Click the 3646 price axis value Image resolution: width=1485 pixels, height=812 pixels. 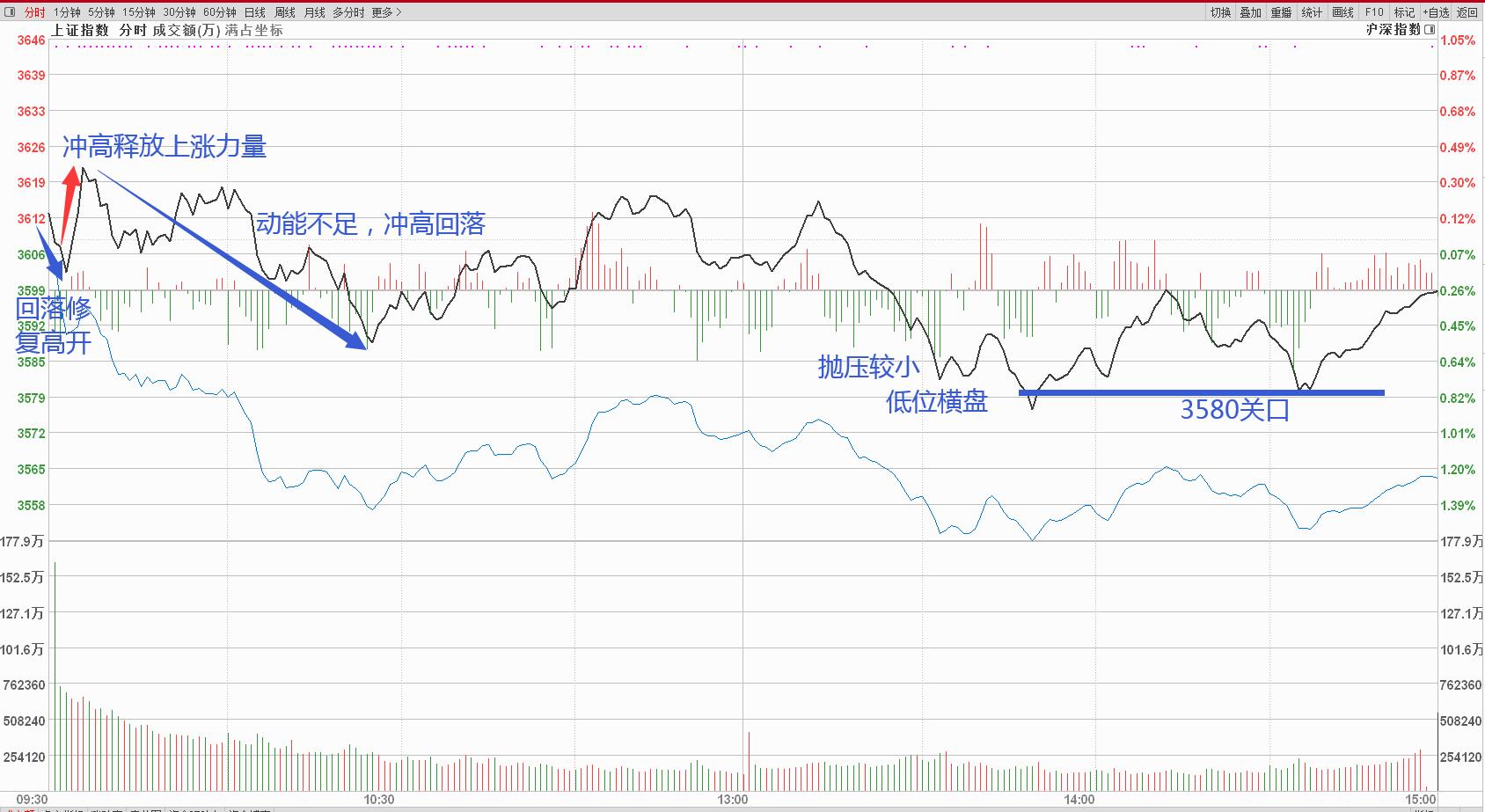click(32, 40)
